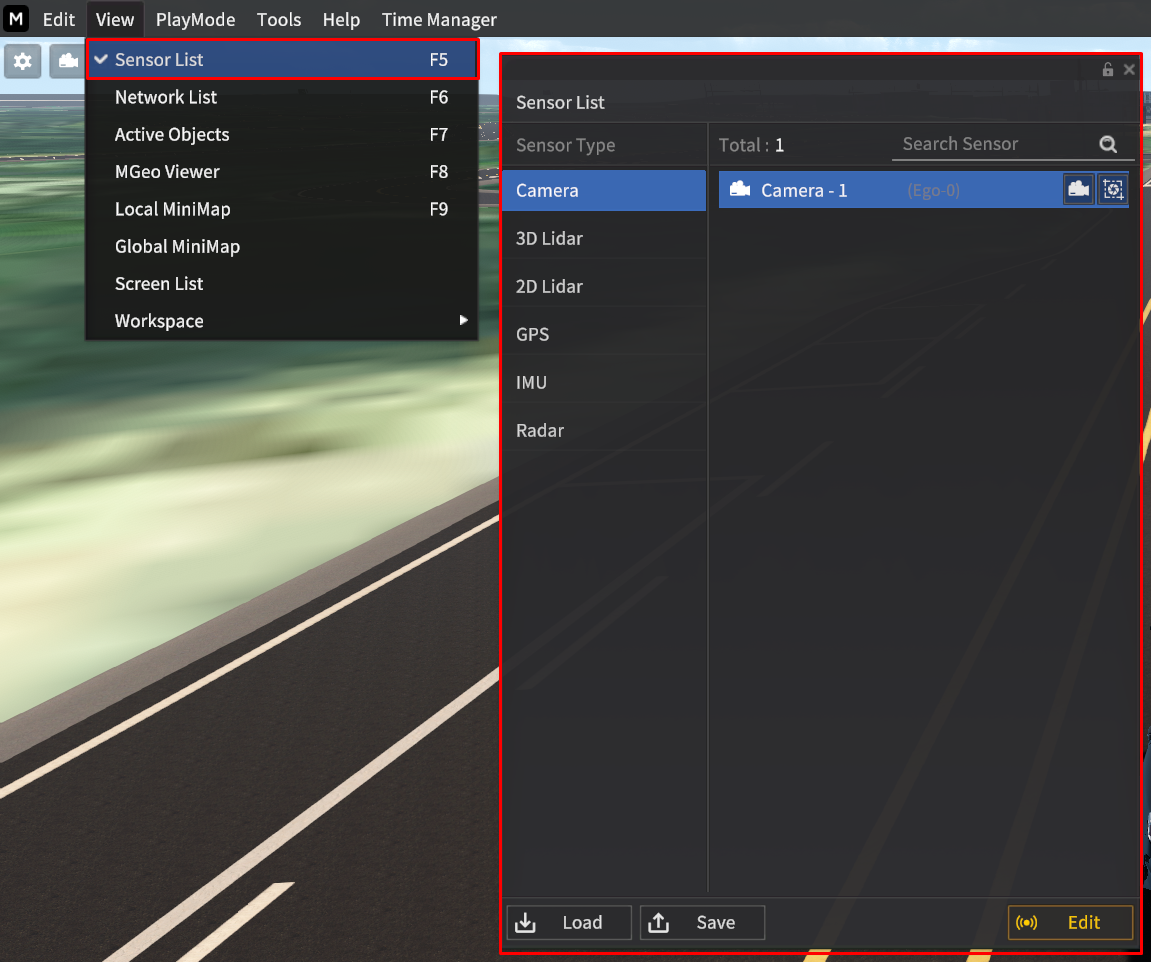Click the focus target icon on Camera - 1
The height and width of the screenshot is (962, 1151).
coord(1112,190)
